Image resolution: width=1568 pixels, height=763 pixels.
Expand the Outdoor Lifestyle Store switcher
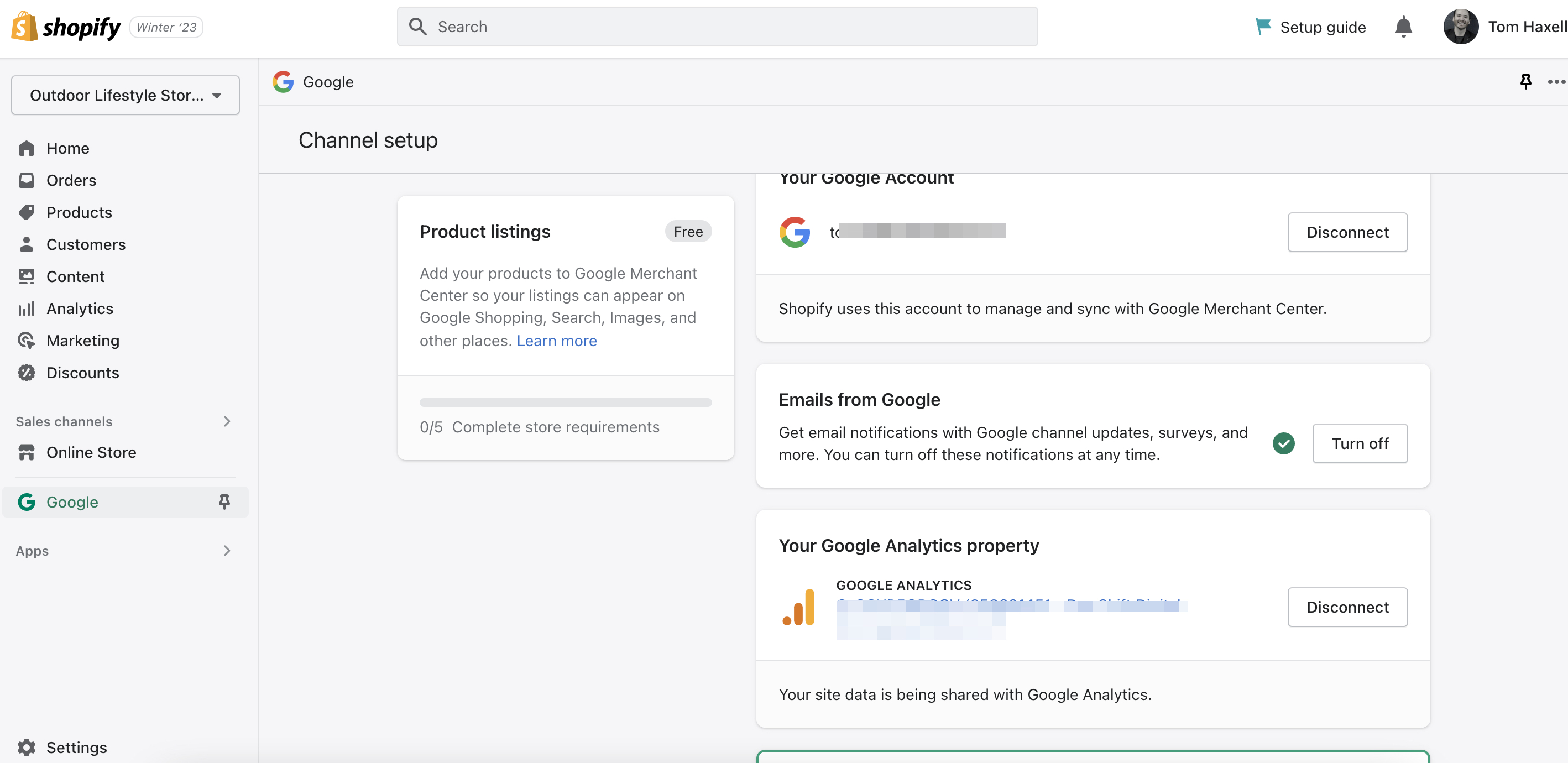126,95
